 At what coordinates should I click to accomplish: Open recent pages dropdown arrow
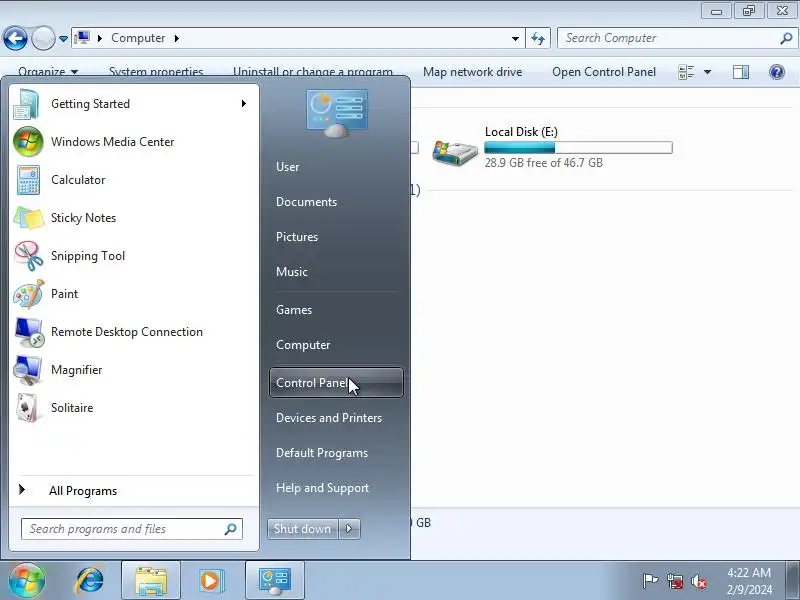tap(63, 38)
